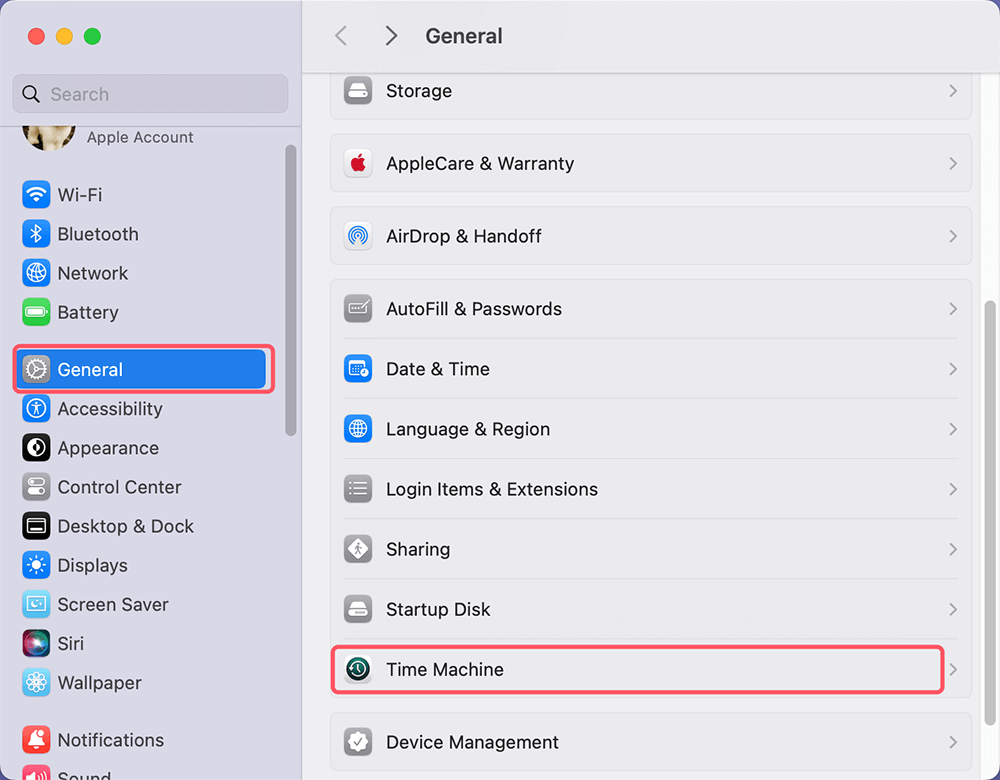
Task: Expand the Storage settings row
Action: (953, 90)
